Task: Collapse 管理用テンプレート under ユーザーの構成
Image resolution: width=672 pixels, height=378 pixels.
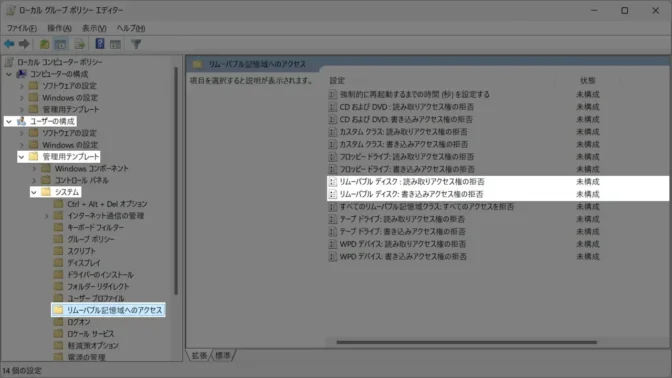Action: (21, 157)
